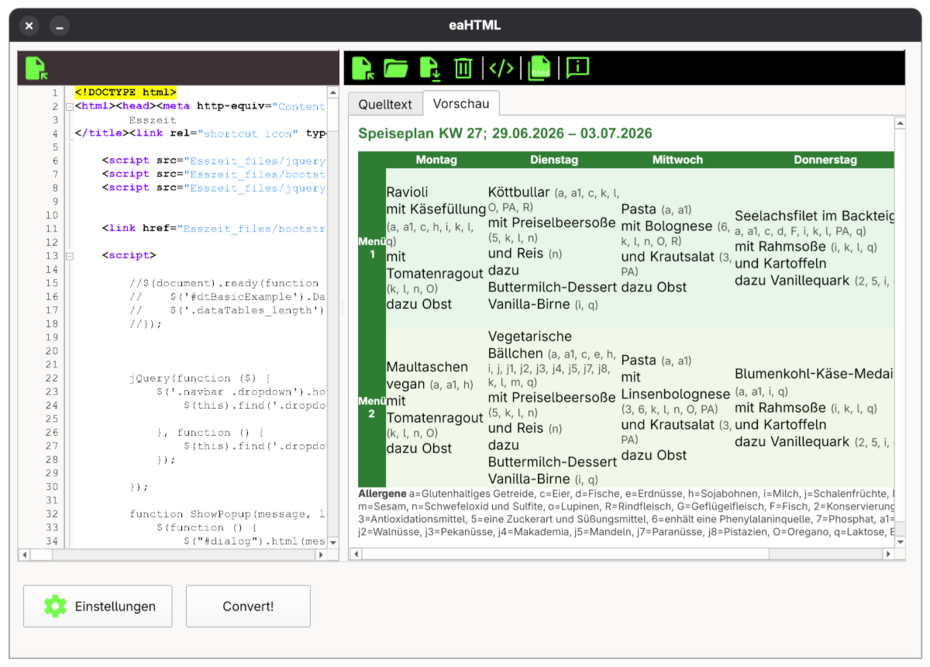Click the import file icon in left panel
The image size is (930, 667).
pyautogui.click(x=36, y=68)
